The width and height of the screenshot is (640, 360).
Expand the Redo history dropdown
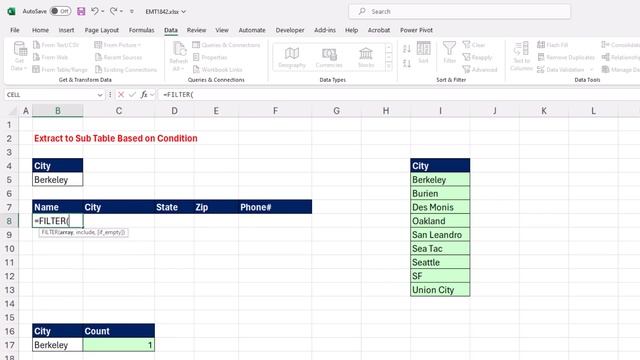[x=121, y=11]
